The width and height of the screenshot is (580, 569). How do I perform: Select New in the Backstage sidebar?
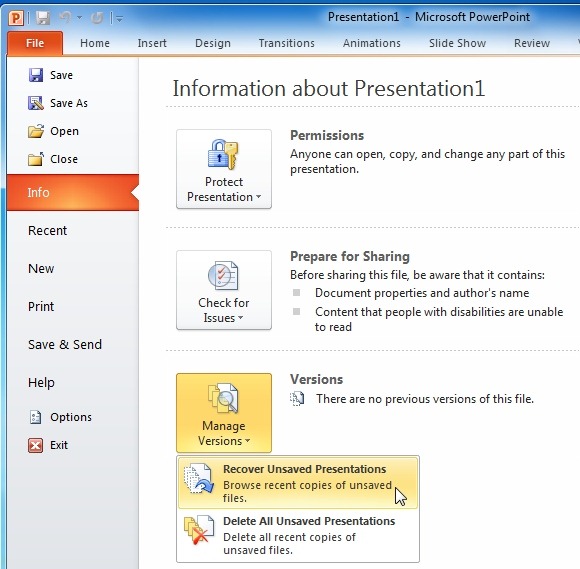click(41, 269)
